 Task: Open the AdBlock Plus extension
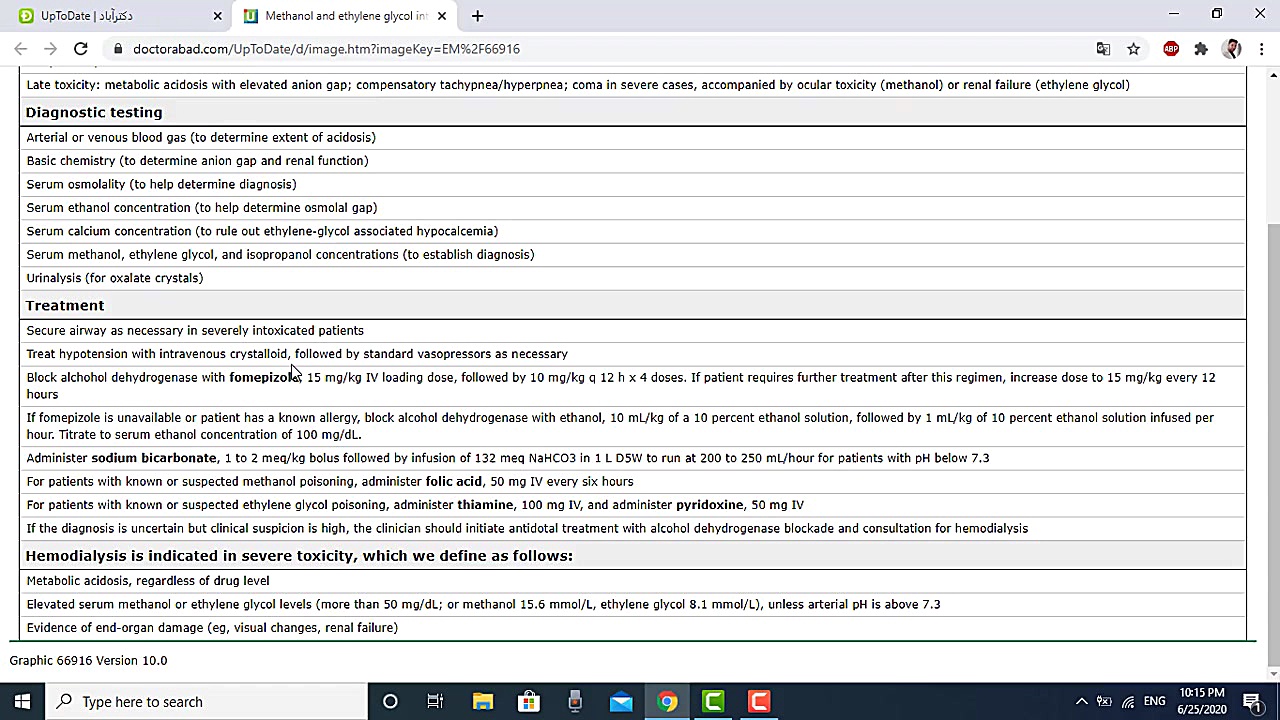point(1171,49)
